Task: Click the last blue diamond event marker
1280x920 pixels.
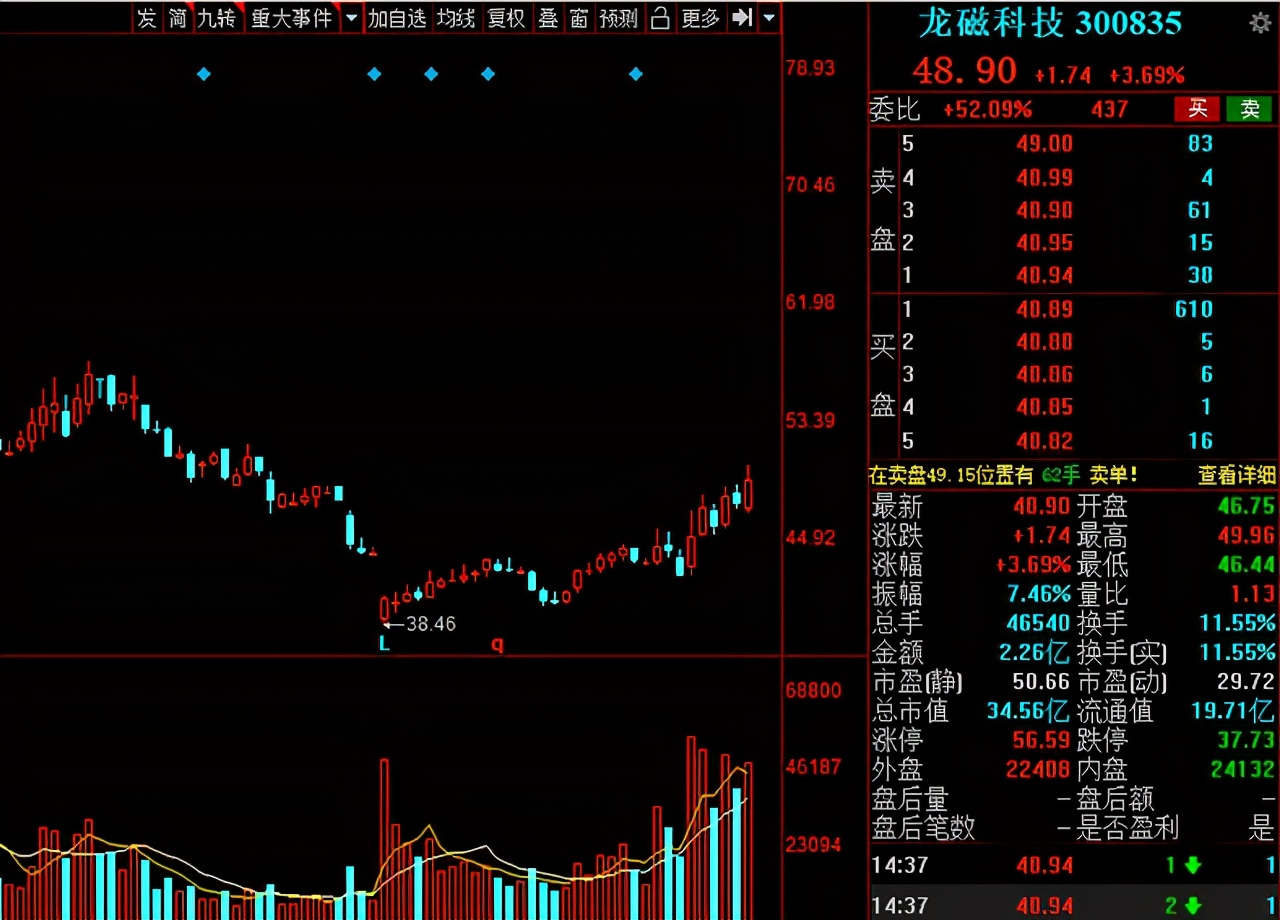Action: tap(635, 74)
